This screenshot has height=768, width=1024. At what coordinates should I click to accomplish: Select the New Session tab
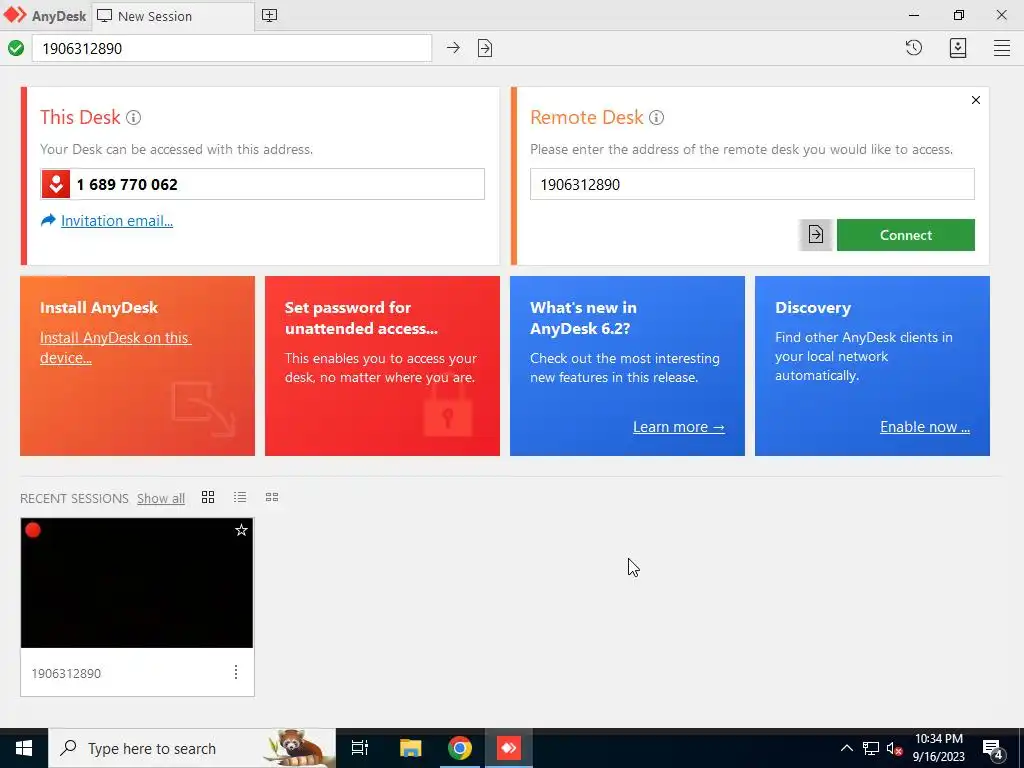(x=173, y=16)
